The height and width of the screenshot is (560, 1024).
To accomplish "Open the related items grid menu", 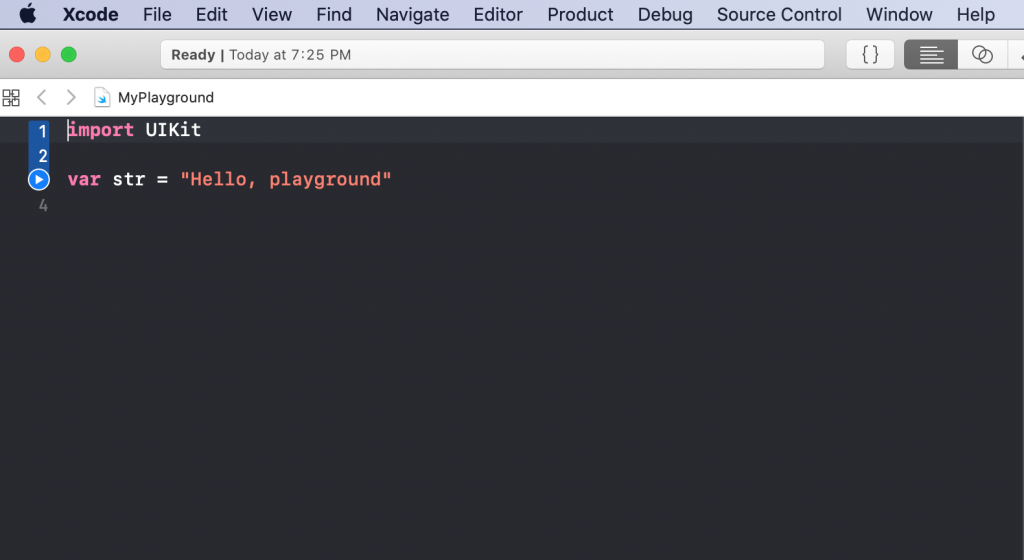I will (11, 98).
